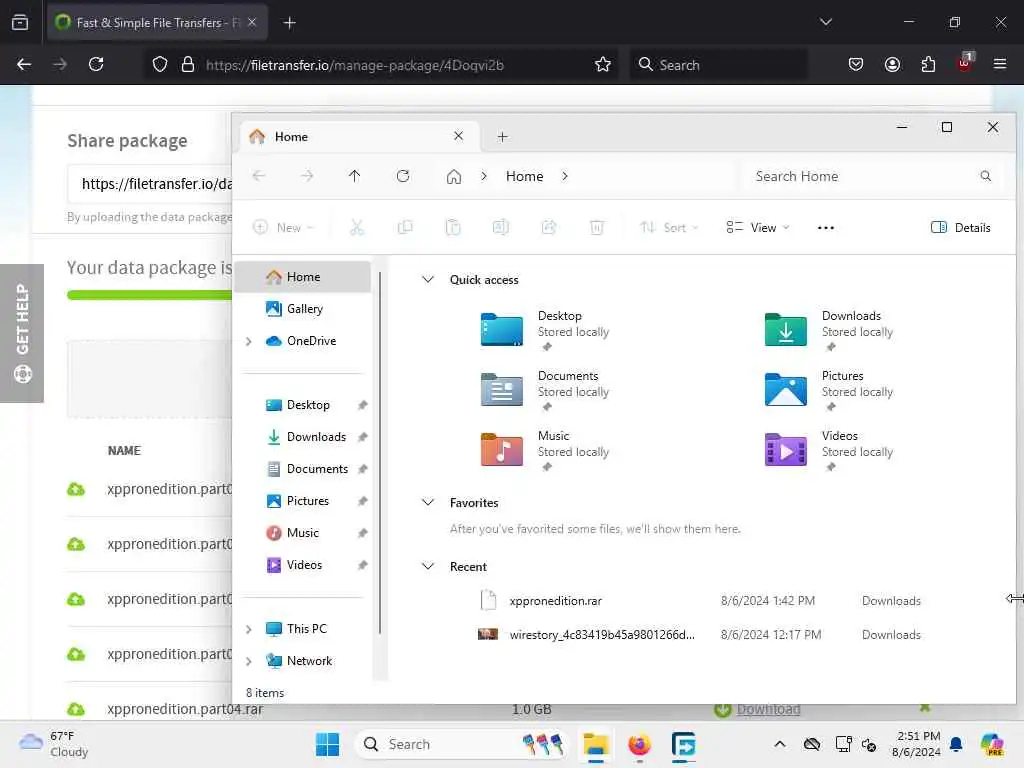Screen dimensions: 1024x768
Task: Open Windows Start menu
Action: pos(327,744)
